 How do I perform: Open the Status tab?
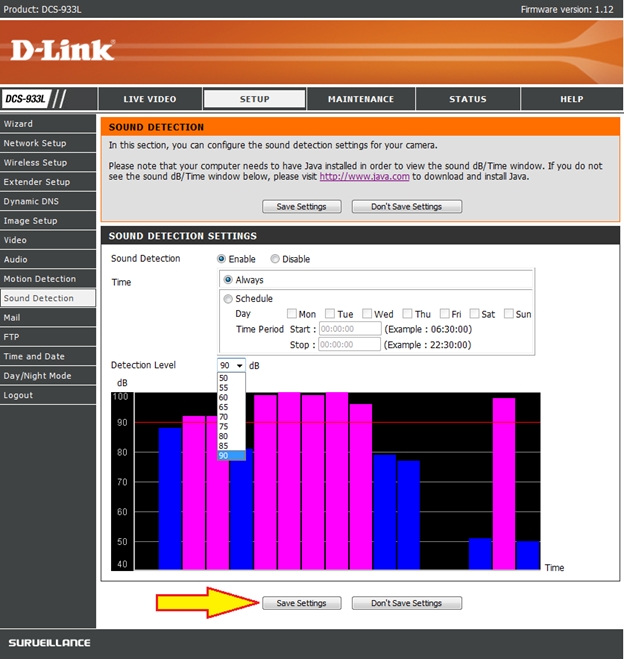[x=467, y=99]
